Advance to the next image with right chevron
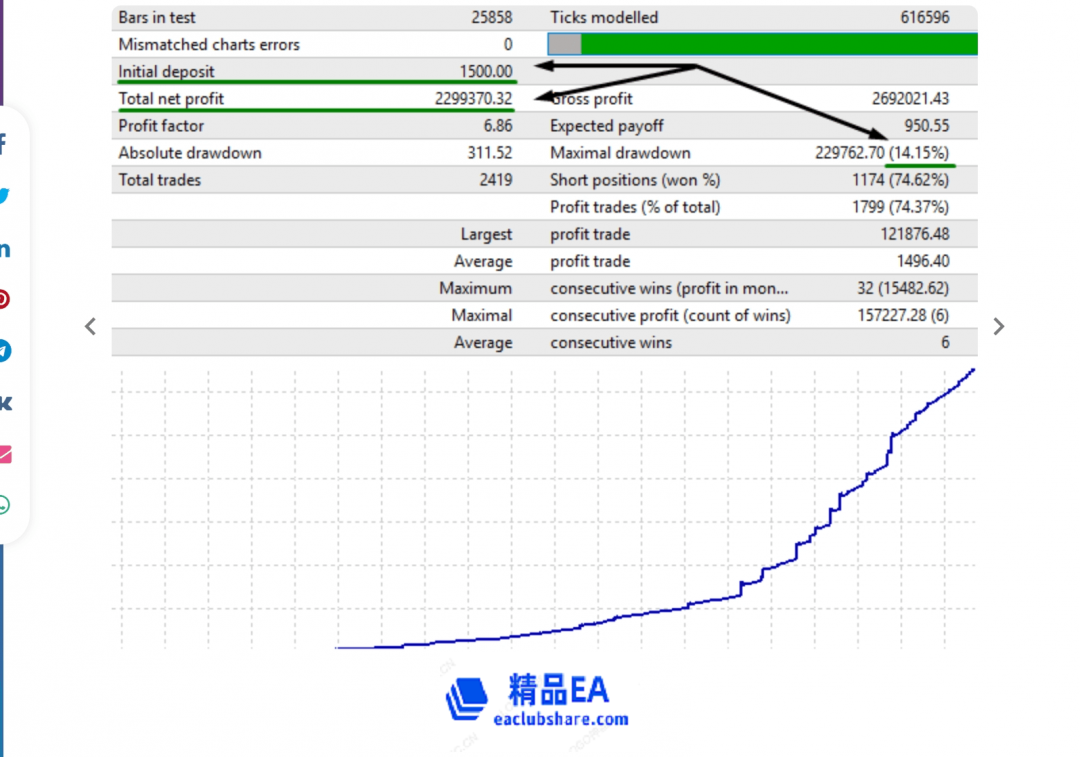The image size is (1080, 757). pyautogui.click(x=998, y=326)
